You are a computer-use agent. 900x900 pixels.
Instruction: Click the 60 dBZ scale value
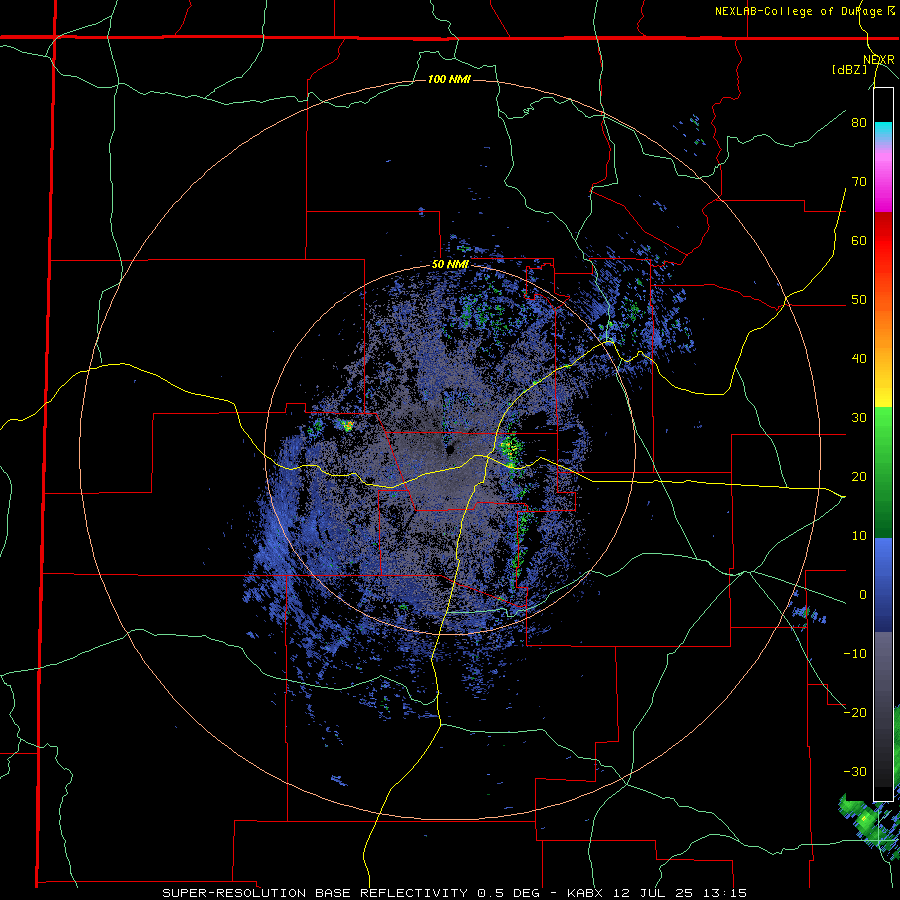tap(859, 240)
